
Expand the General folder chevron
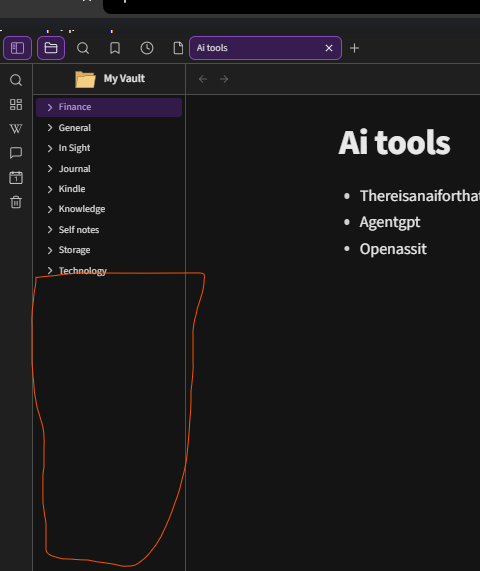(x=50, y=128)
